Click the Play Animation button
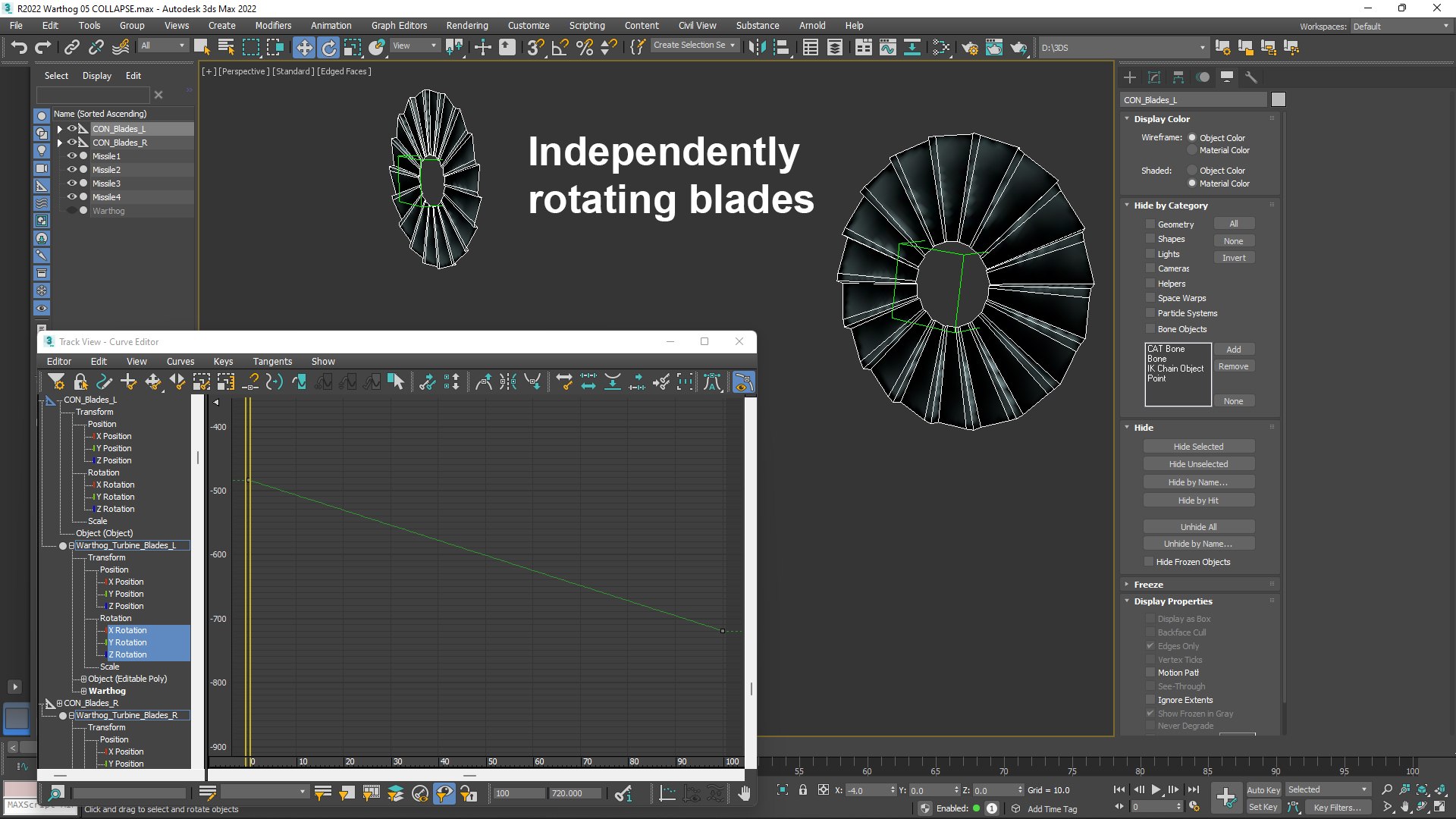 (1156, 789)
